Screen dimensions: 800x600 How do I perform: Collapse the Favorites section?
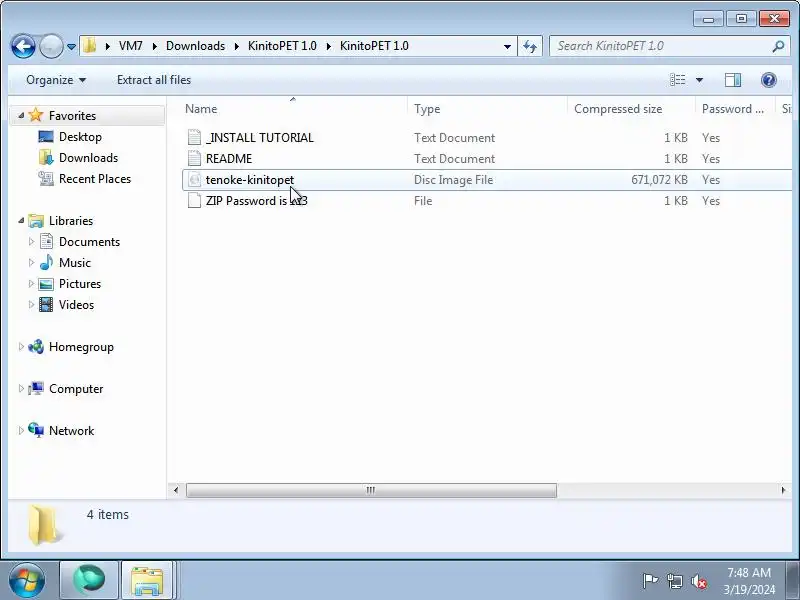point(21,115)
